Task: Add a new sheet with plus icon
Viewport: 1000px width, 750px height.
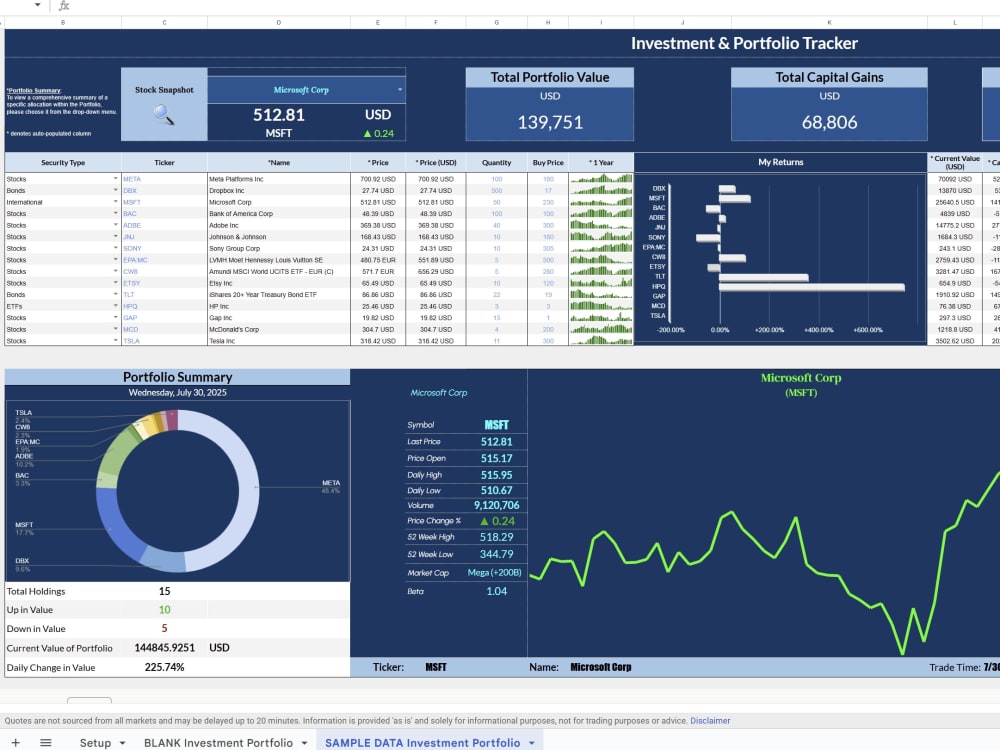Action: pos(15,742)
